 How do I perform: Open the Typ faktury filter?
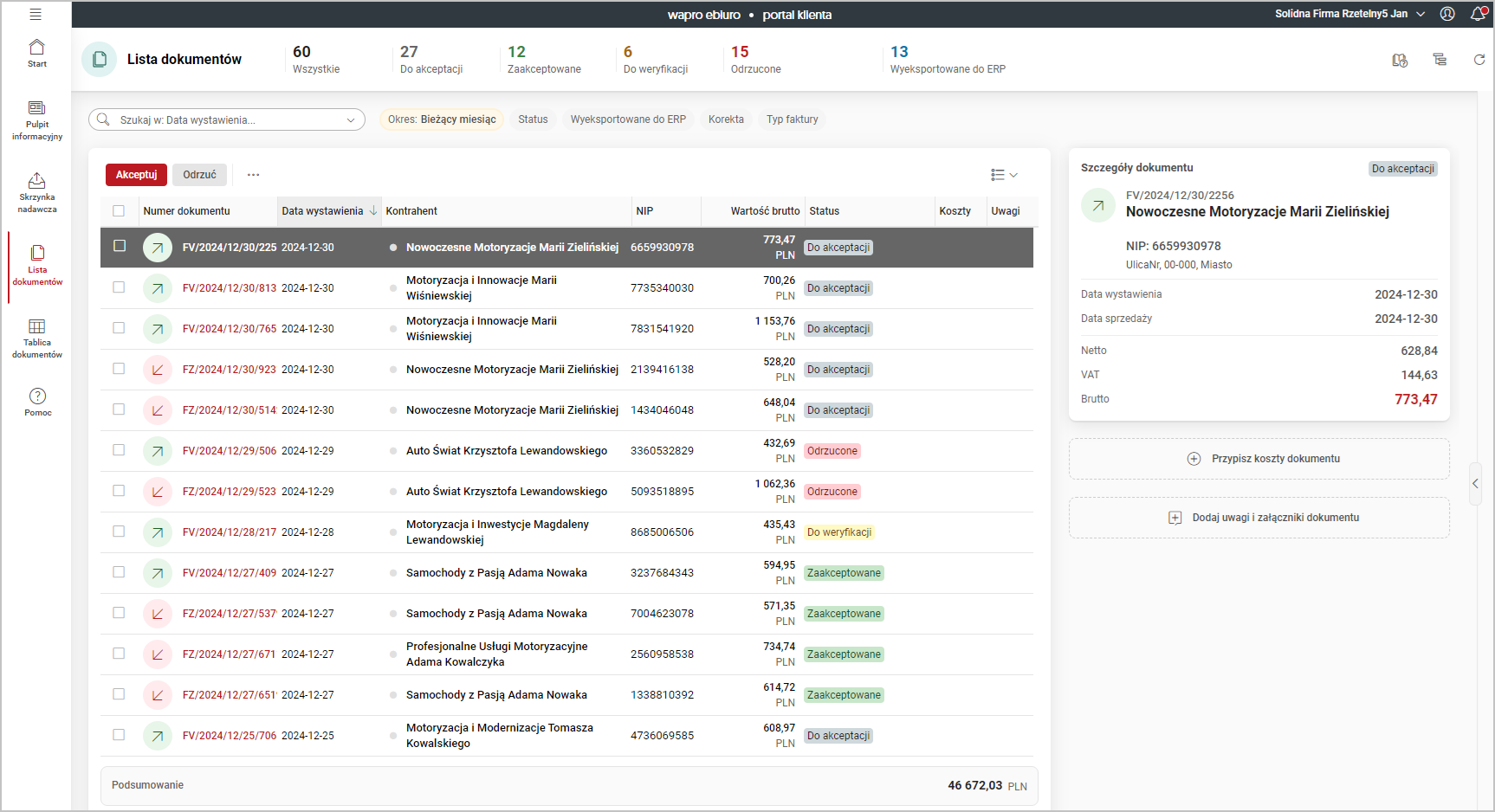(x=792, y=119)
